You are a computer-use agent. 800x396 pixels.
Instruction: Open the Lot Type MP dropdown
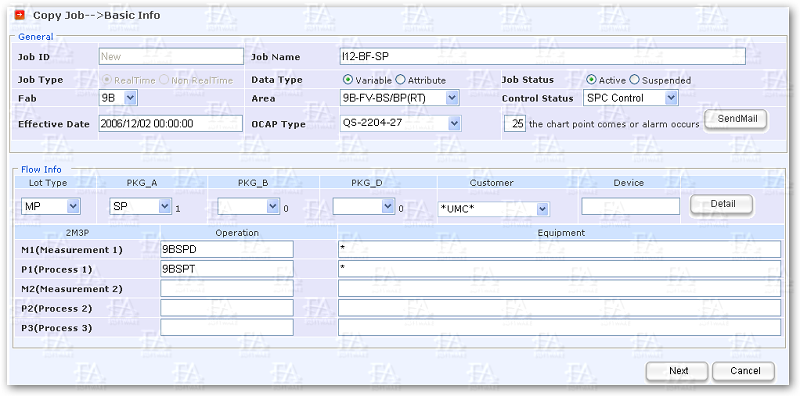[51, 206]
